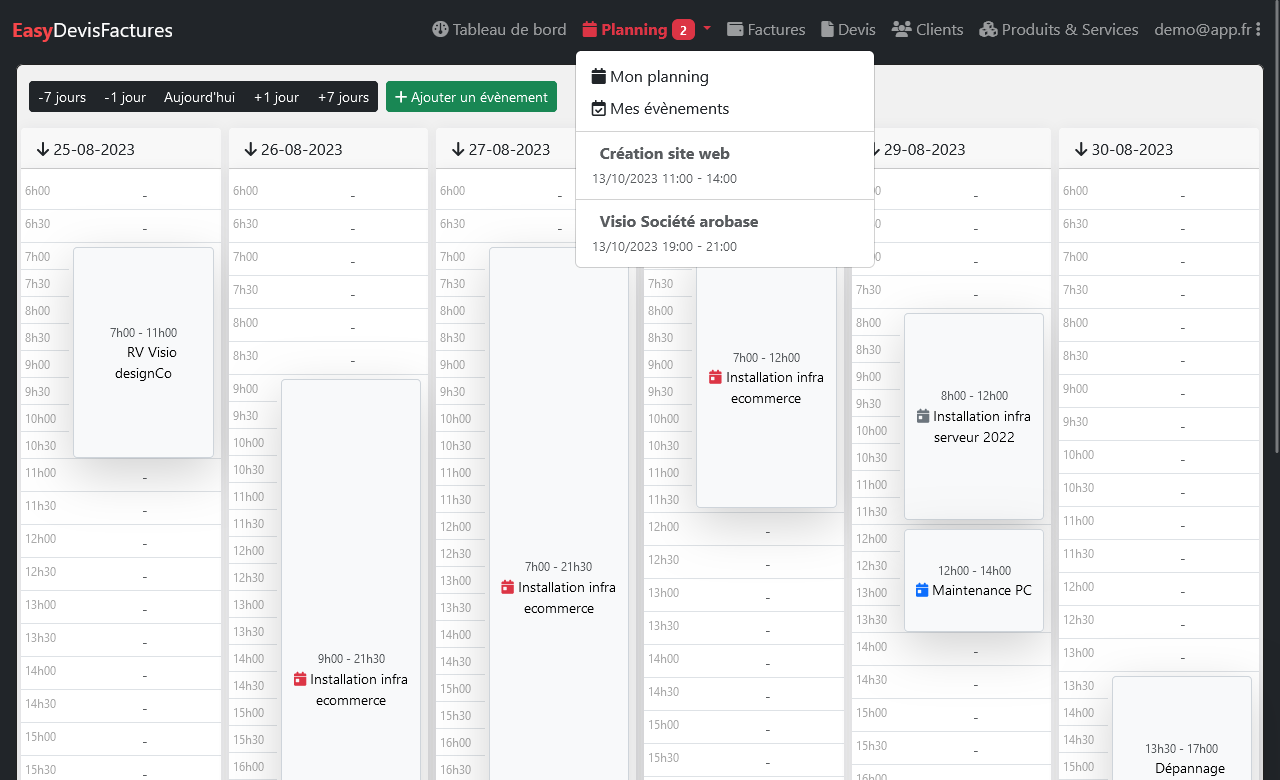This screenshot has width=1280, height=780.
Task: Click the 30-08-2023 column header
Action: tap(1159, 149)
